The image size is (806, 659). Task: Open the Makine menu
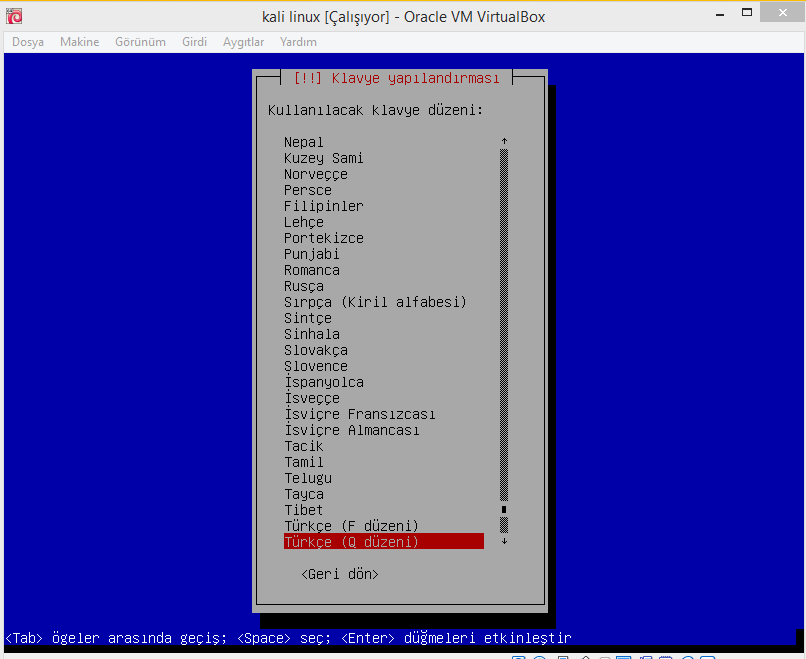point(79,42)
